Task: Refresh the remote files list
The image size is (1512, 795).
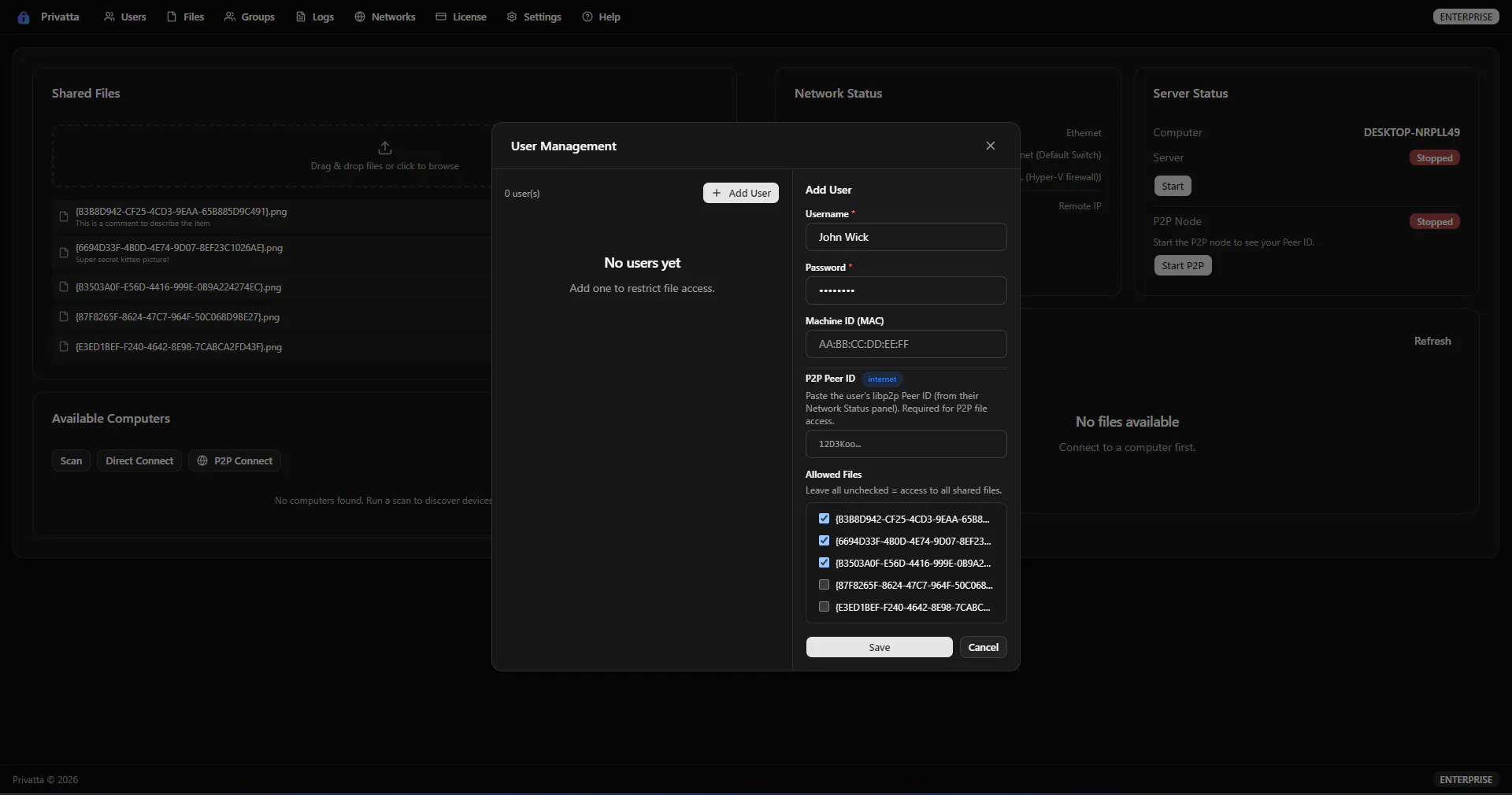Action: pos(1432,341)
